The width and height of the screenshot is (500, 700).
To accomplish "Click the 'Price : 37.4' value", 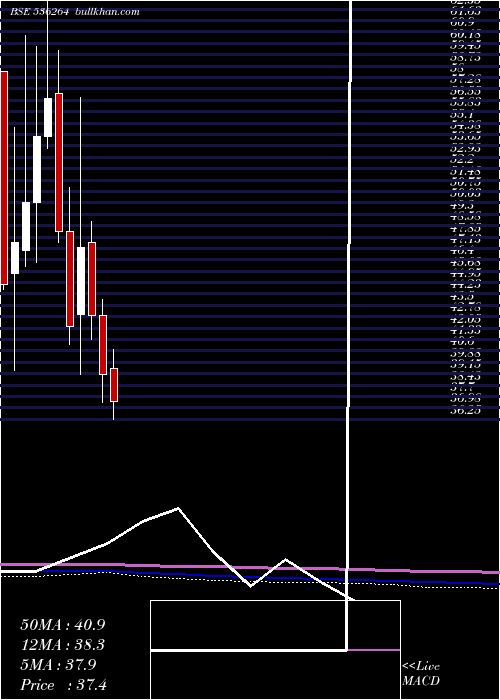I will [x=63, y=685].
